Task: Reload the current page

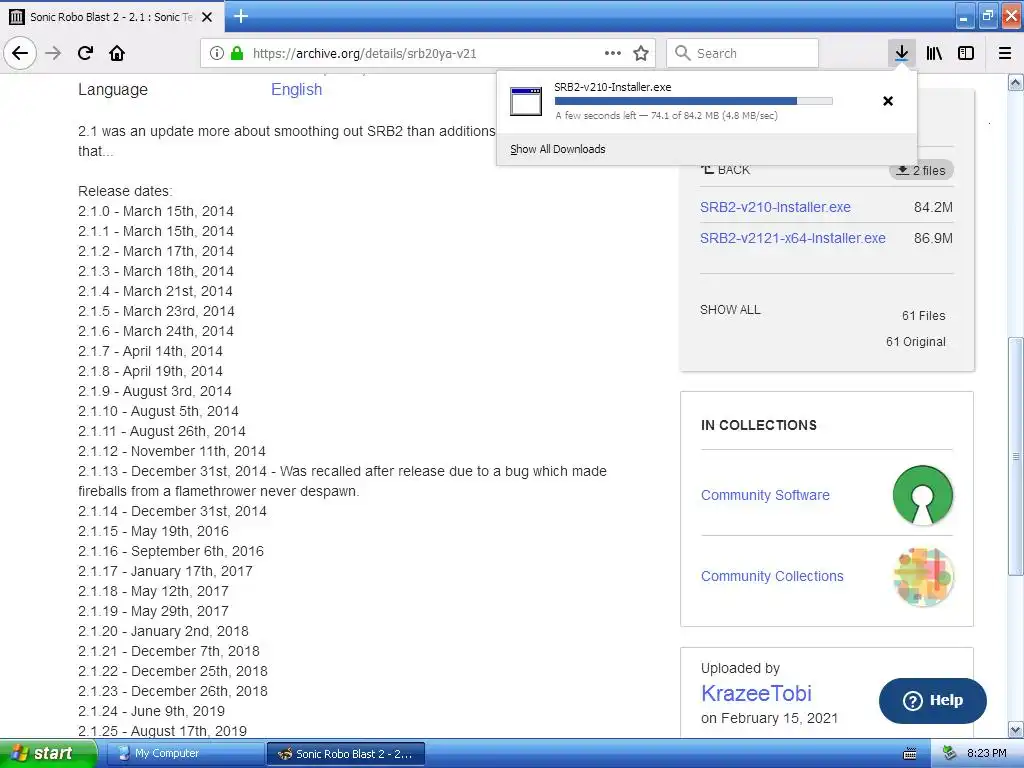Action: [x=85, y=53]
